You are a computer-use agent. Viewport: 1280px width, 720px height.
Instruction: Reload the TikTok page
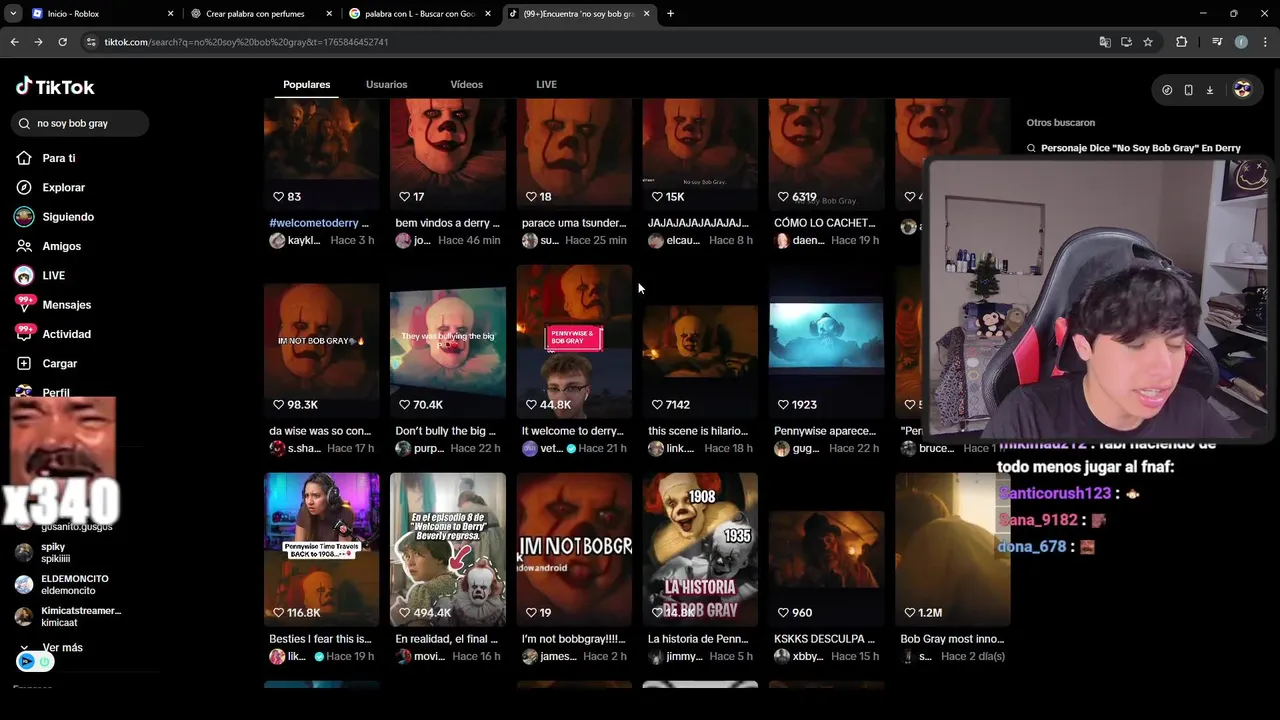pyautogui.click(x=62, y=42)
